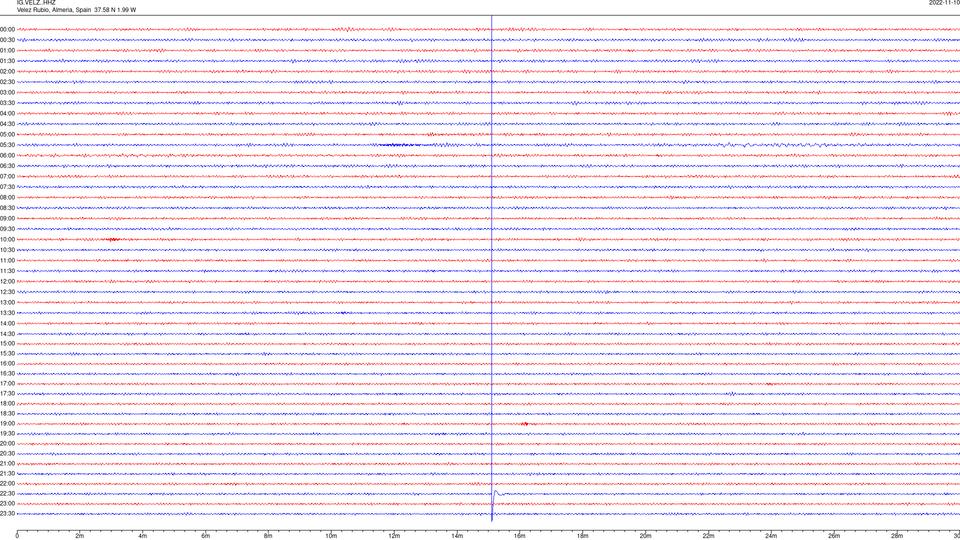This screenshot has width=960, height=540.
Task: Click the 18:30 time label
Action: 7,414
